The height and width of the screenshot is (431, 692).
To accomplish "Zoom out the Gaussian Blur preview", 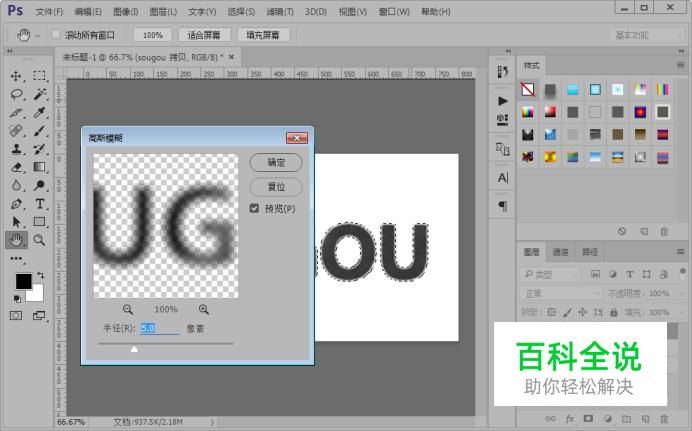I will [x=128, y=309].
